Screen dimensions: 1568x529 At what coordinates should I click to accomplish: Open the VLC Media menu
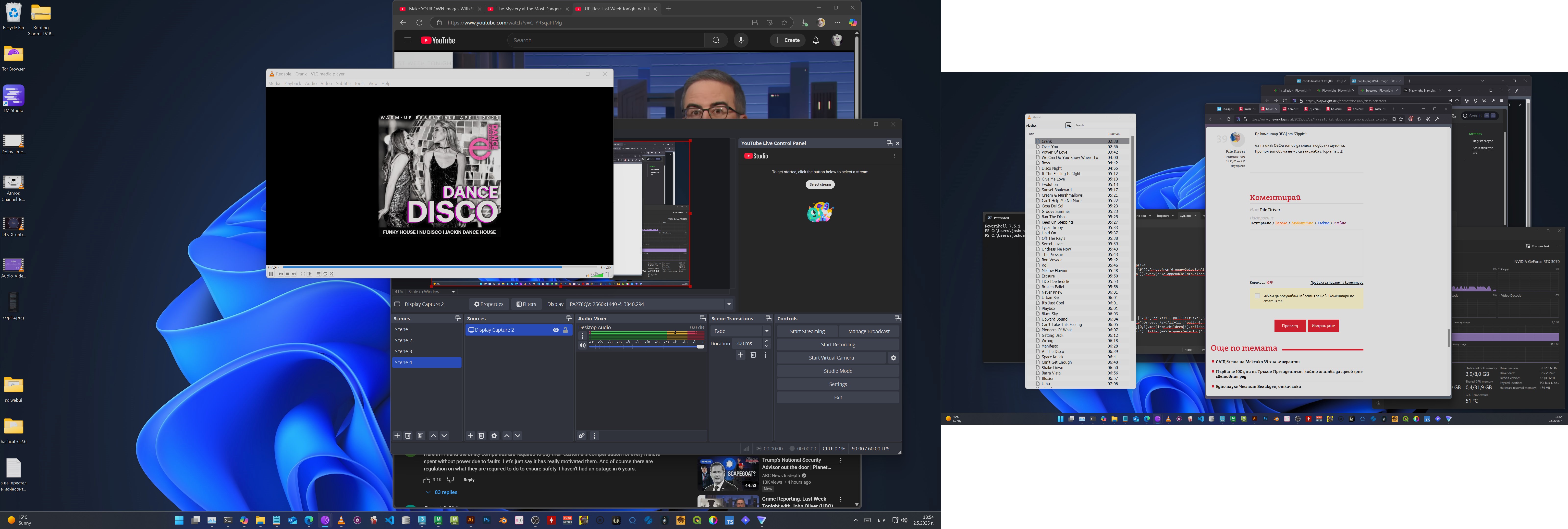[274, 84]
